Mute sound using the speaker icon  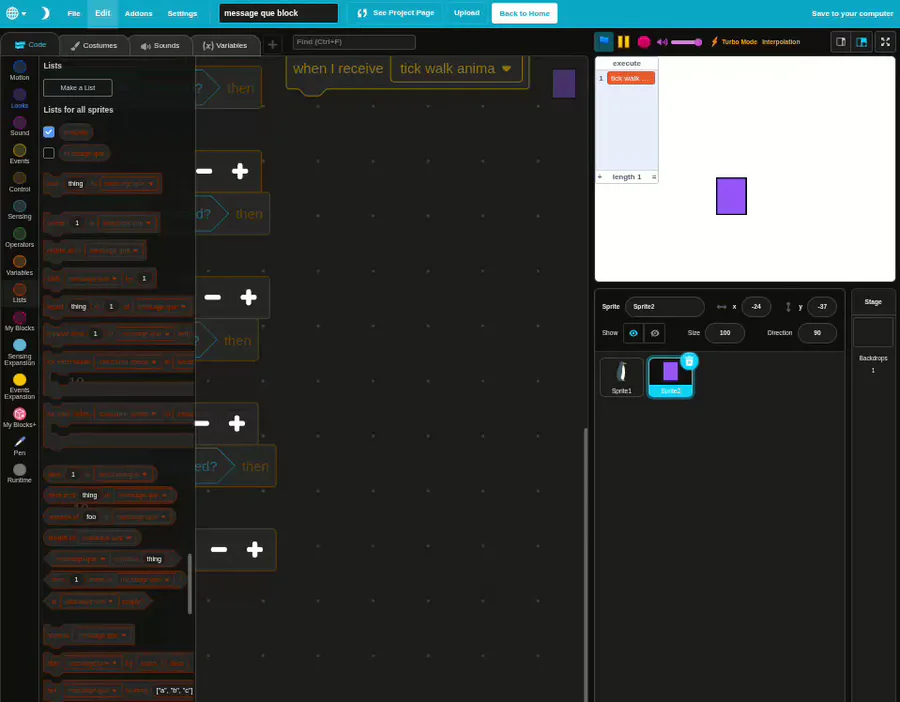(662, 42)
